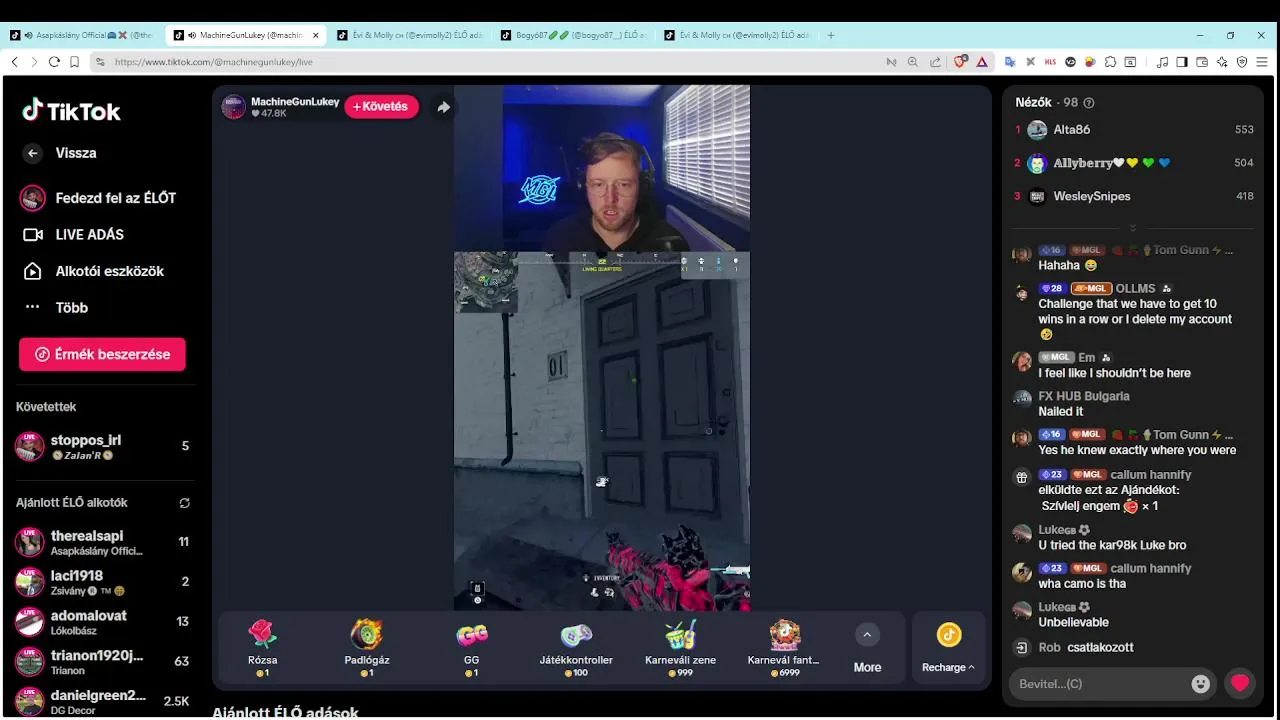Open therealsapi live channel
1280x720 pixels.
104,542
